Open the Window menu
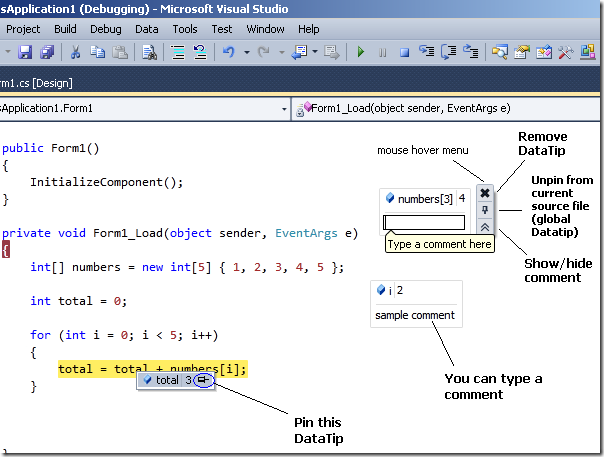This screenshot has width=604, height=457. coord(265,29)
